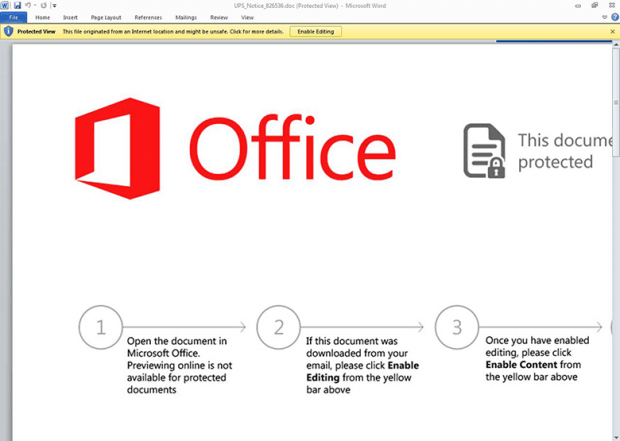The image size is (620, 441).
Task: Click the Undo arrow icon
Action: click(28, 6)
